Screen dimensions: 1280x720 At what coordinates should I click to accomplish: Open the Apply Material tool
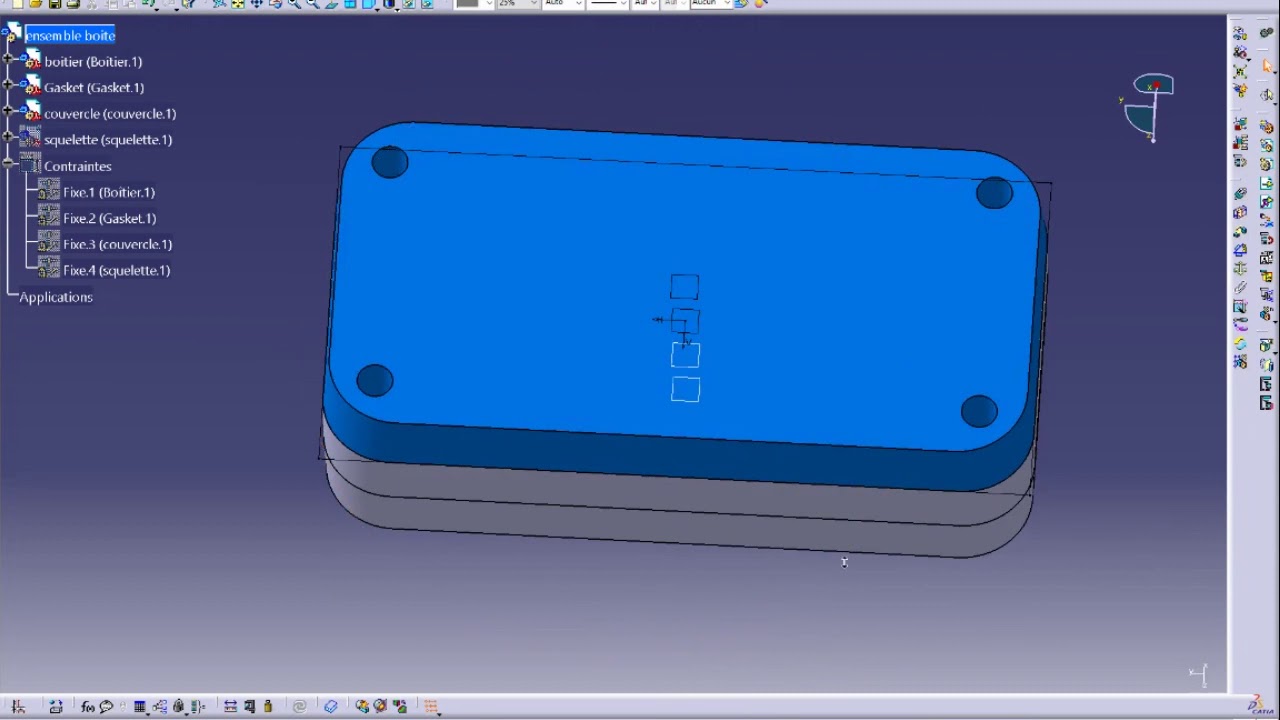pyautogui.click(x=331, y=706)
